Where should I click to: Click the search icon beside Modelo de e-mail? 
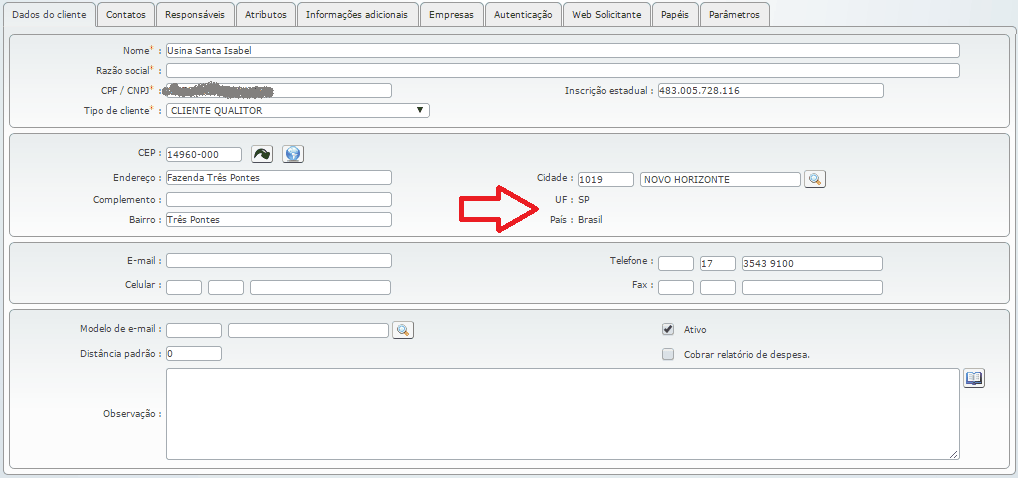(x=402, y=330)
